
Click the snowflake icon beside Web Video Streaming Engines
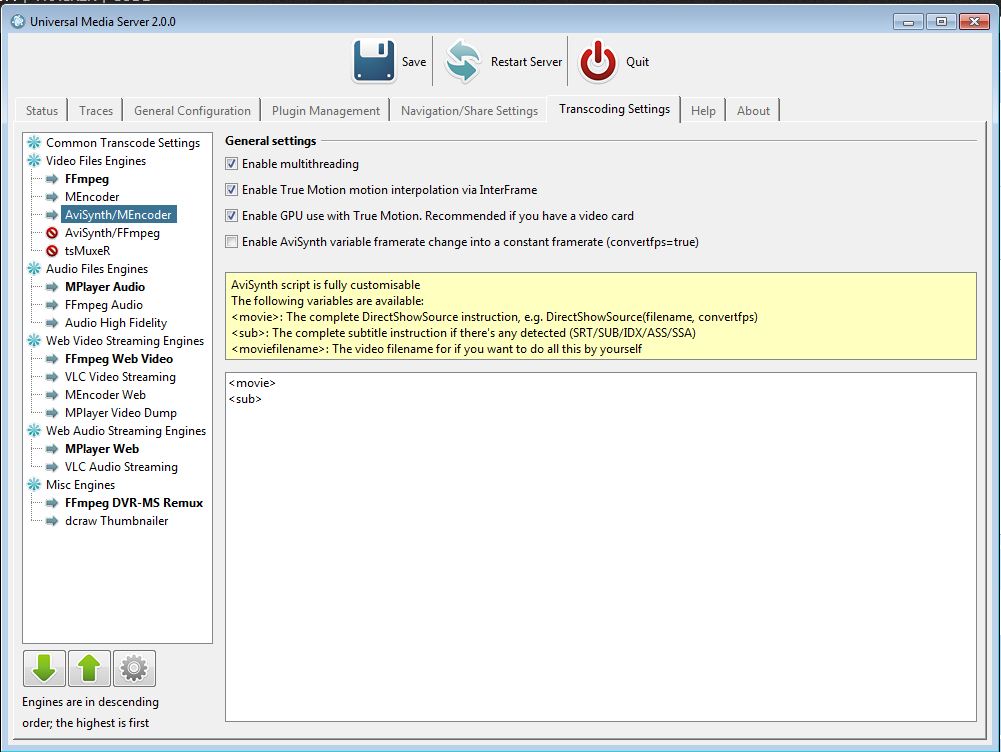pyautogui.click(x=34, y=341)
